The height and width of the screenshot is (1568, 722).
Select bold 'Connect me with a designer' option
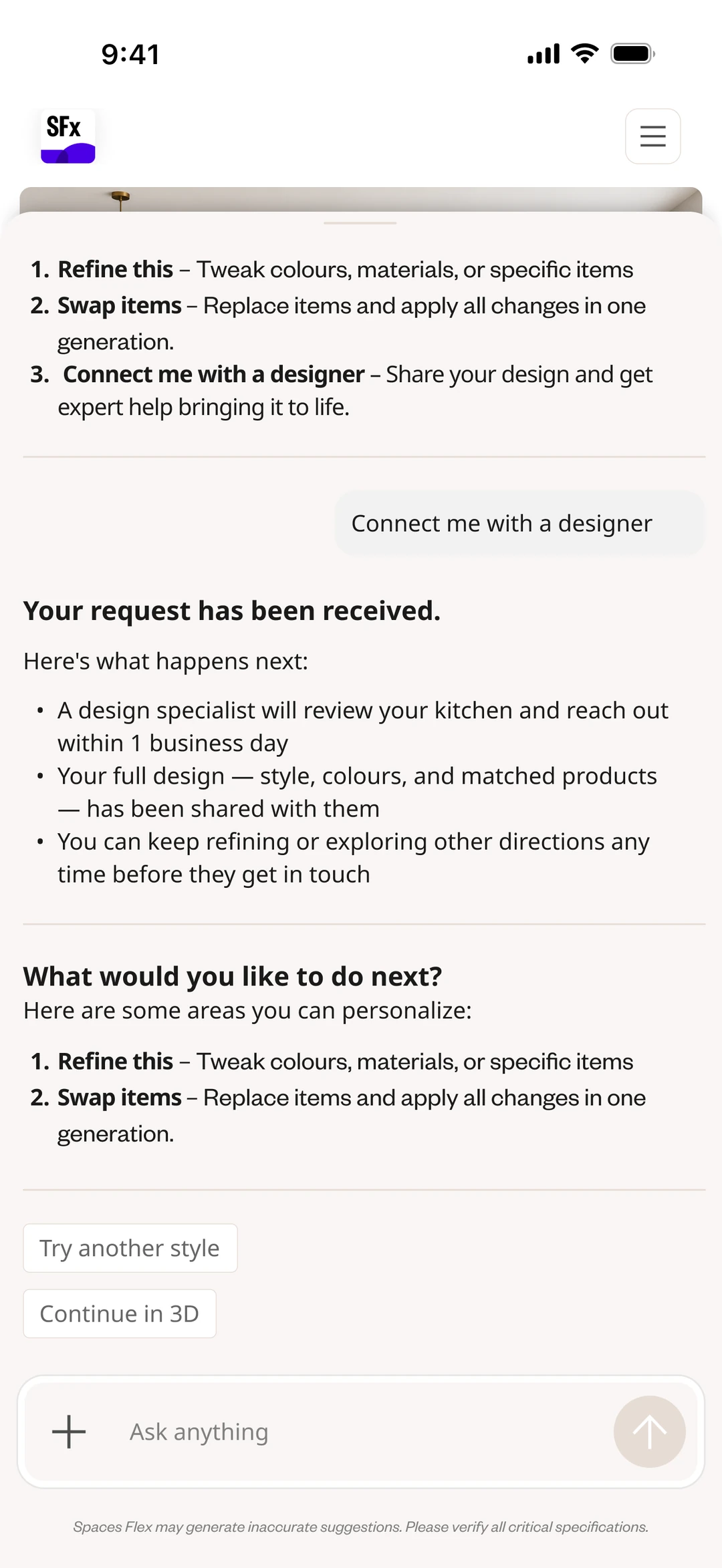coord(214,375)
